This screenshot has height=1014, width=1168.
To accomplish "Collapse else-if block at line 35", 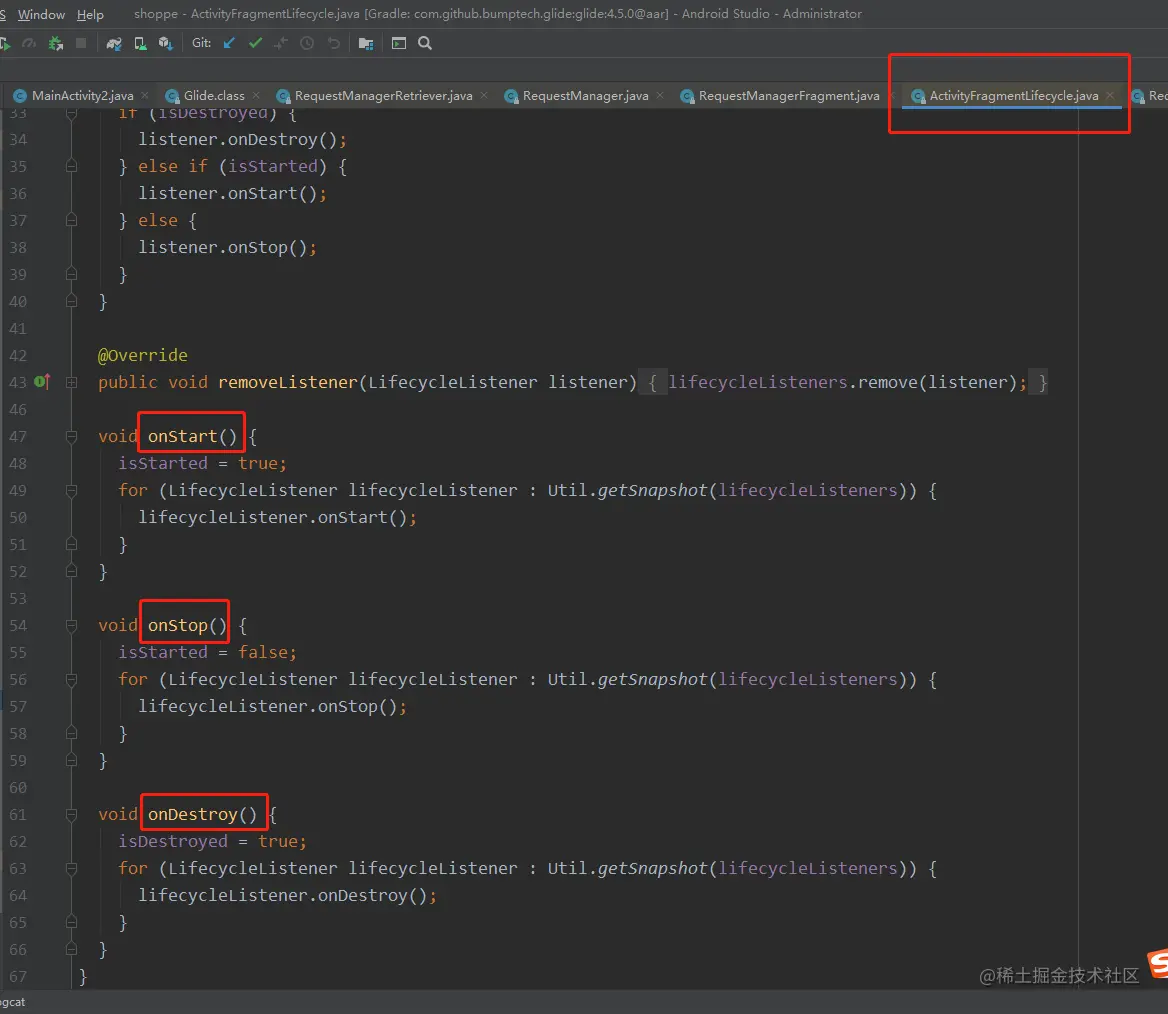I will 72,166.
